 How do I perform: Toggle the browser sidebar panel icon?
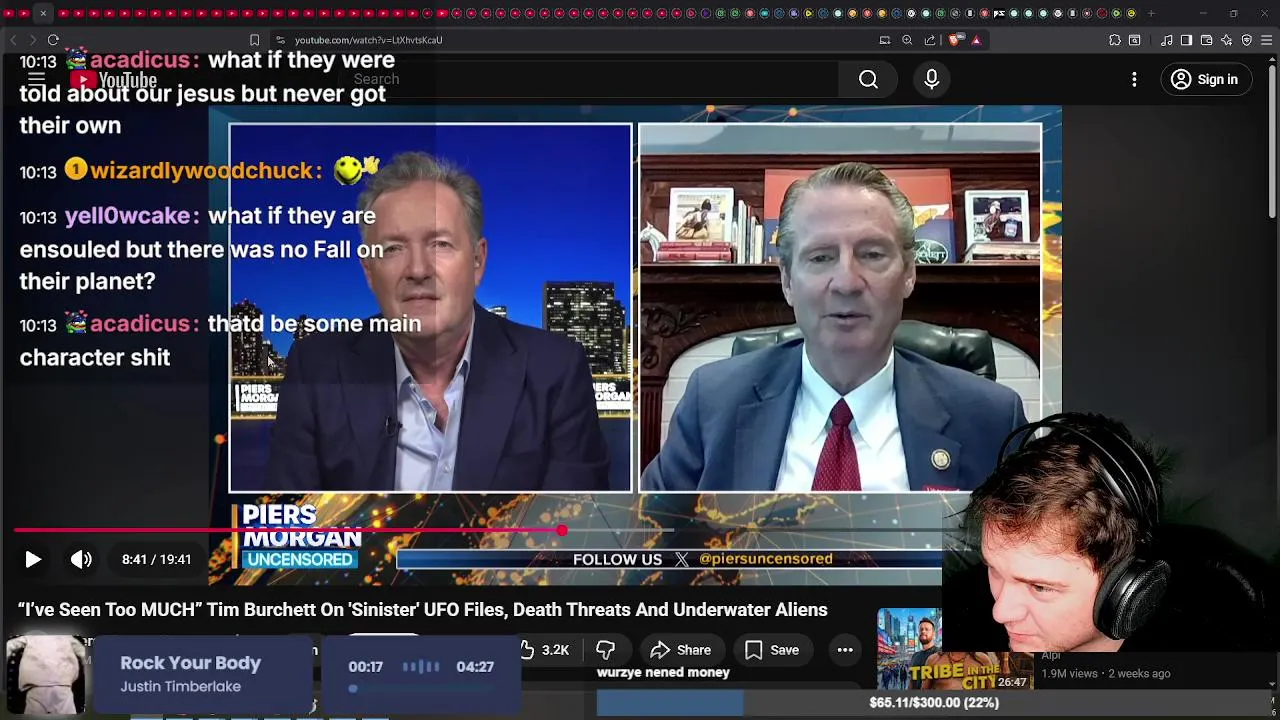(1186, 40)
